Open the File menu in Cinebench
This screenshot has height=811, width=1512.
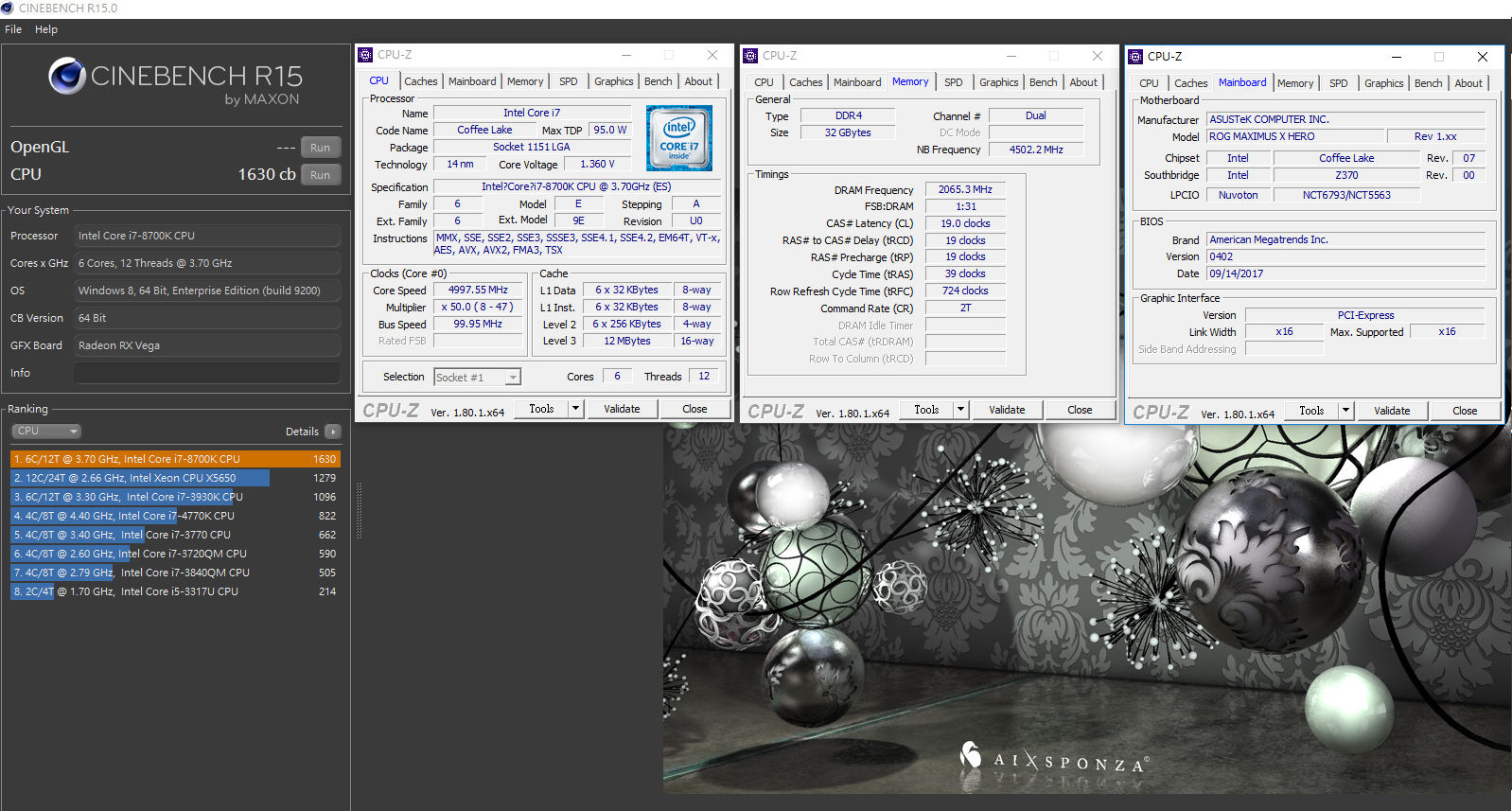[13, 29]
